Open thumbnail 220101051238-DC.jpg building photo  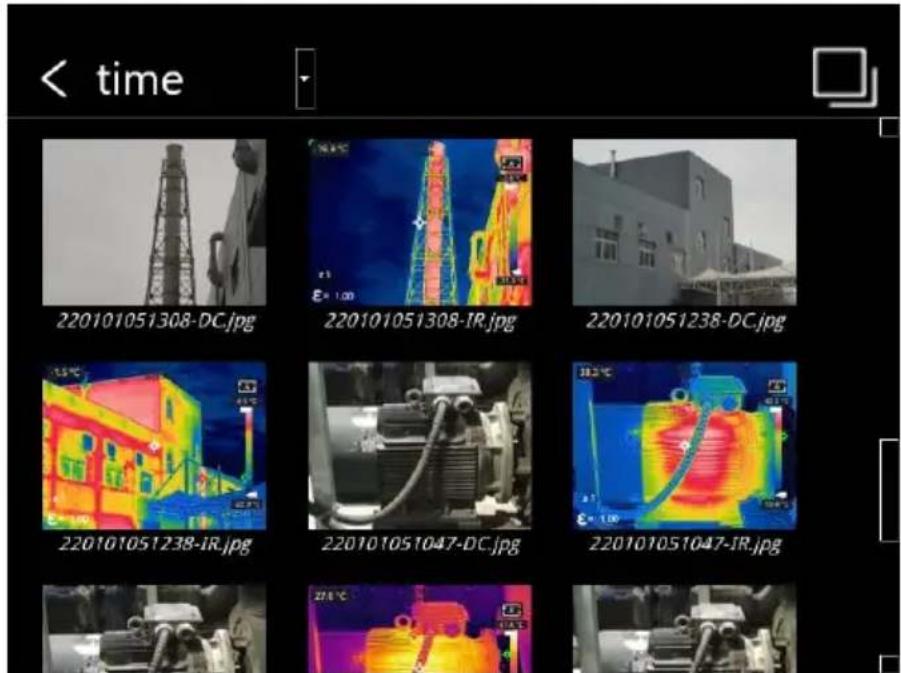pyautogui.click(x=684, y=222)
